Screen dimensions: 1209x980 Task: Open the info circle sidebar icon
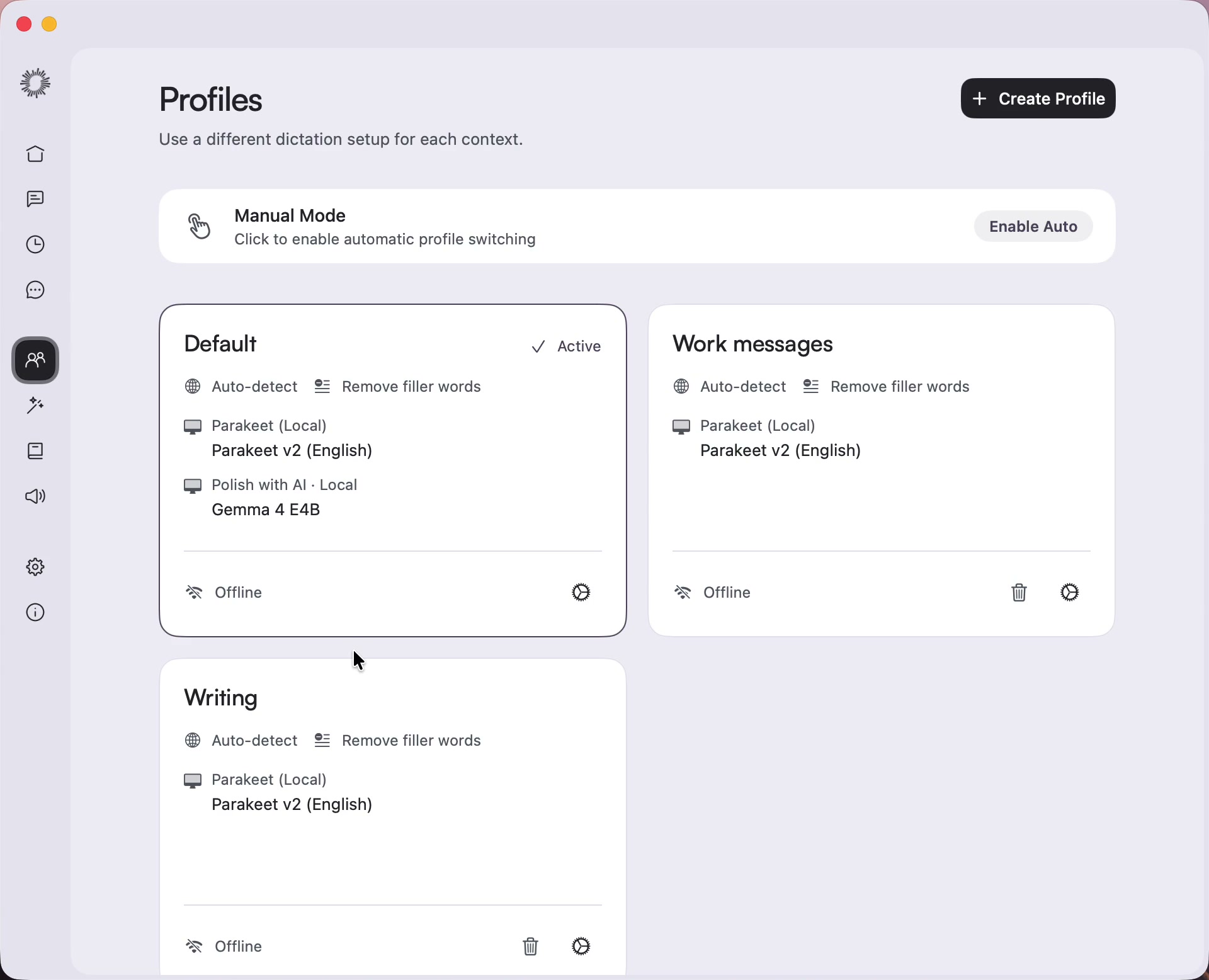pos(36,613)
